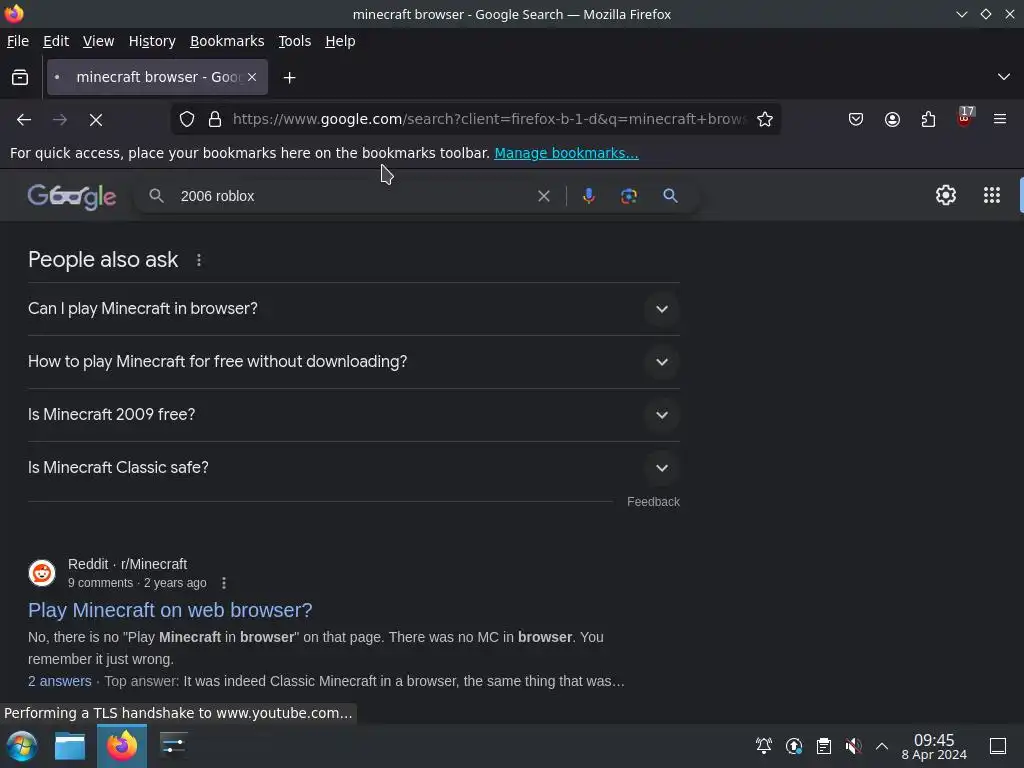
Task: Open a new tab
Action: point(289,78)
